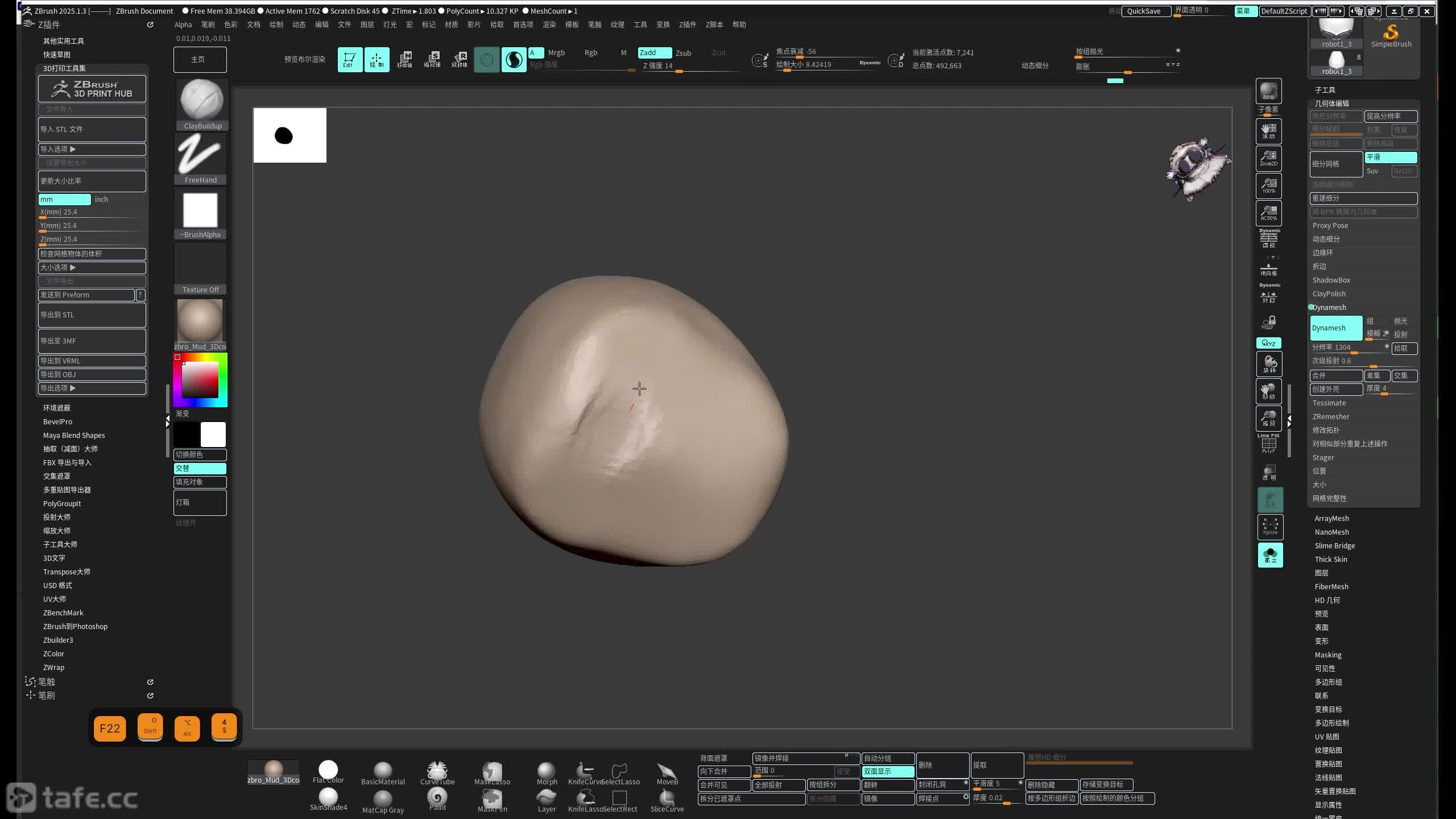Open the 渲染 render menu
Screen dimensions: 1456x819
point(549,24)
